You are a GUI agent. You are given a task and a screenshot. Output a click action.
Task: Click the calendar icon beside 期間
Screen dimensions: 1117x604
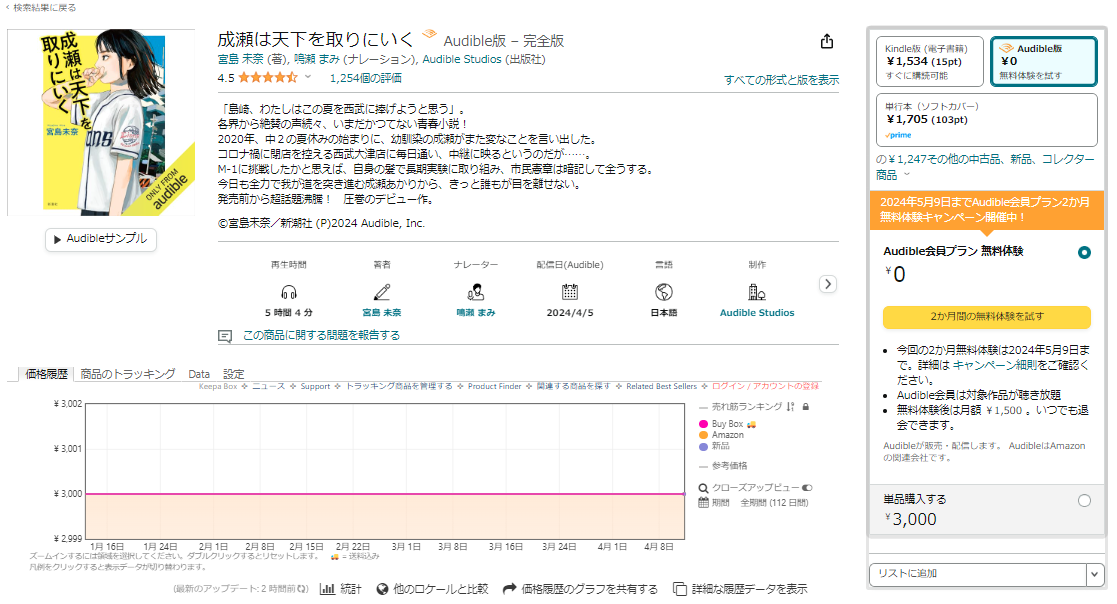(x=703, y=503)
